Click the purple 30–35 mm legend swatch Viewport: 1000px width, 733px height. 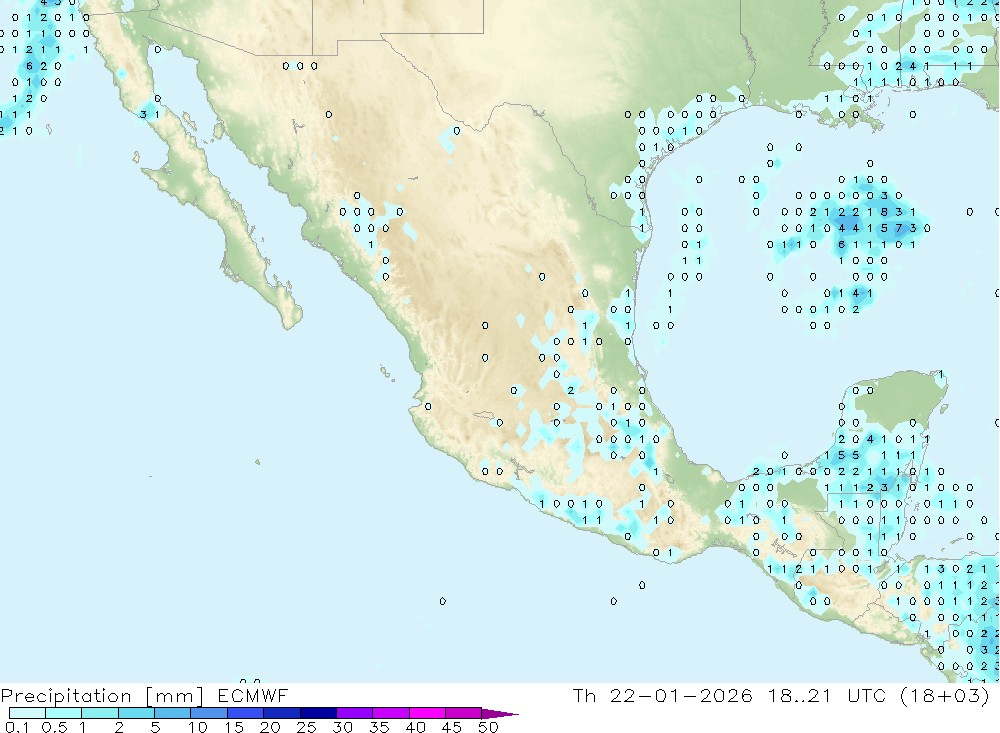(x=354, y=713)
